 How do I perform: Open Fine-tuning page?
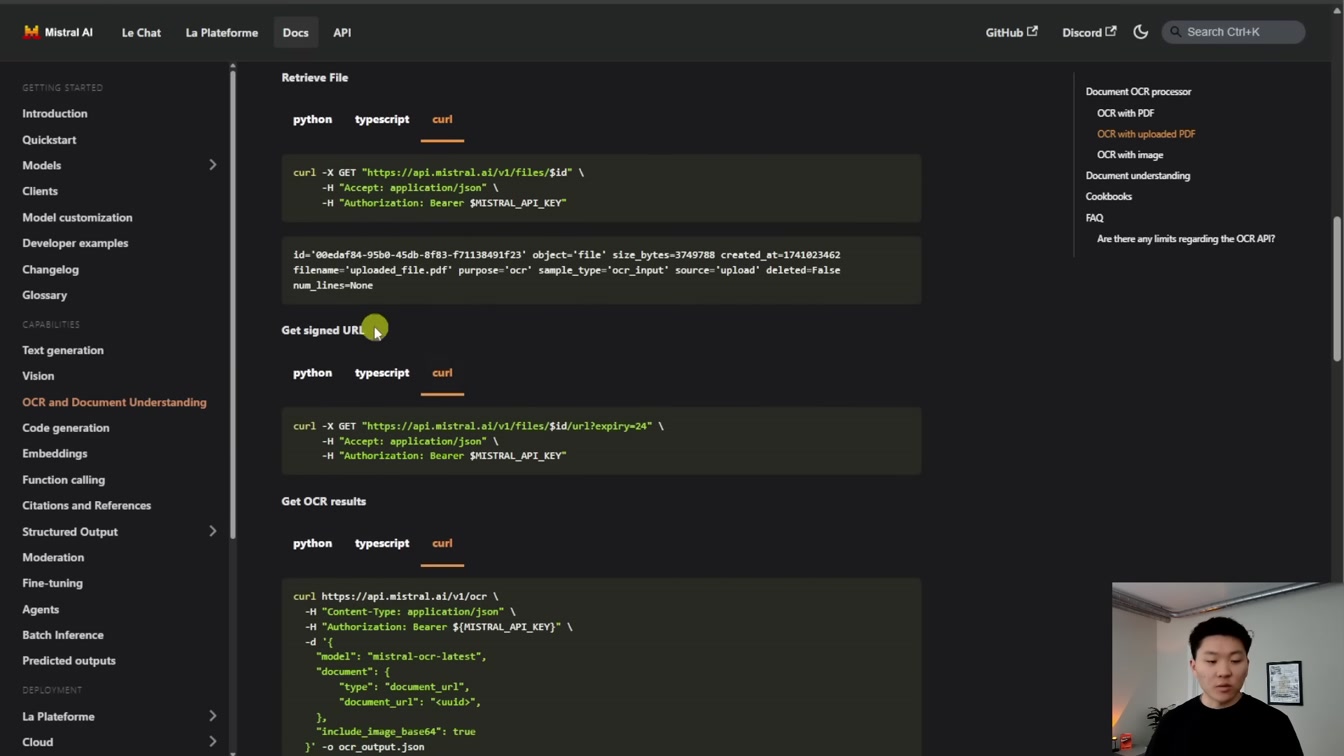(x=52, y=583)
